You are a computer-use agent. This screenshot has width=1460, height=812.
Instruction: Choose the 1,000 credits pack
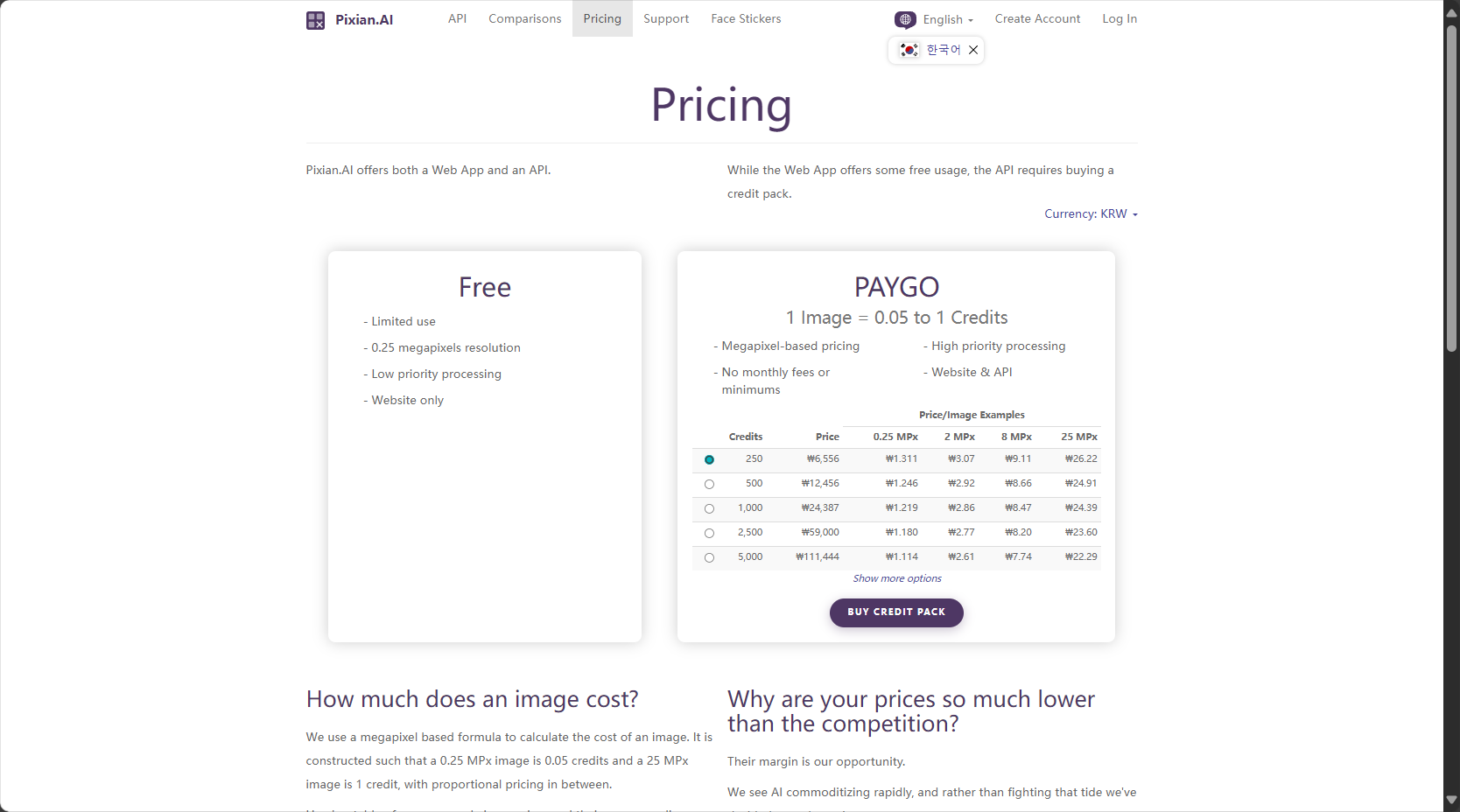[x=709, y=508]
